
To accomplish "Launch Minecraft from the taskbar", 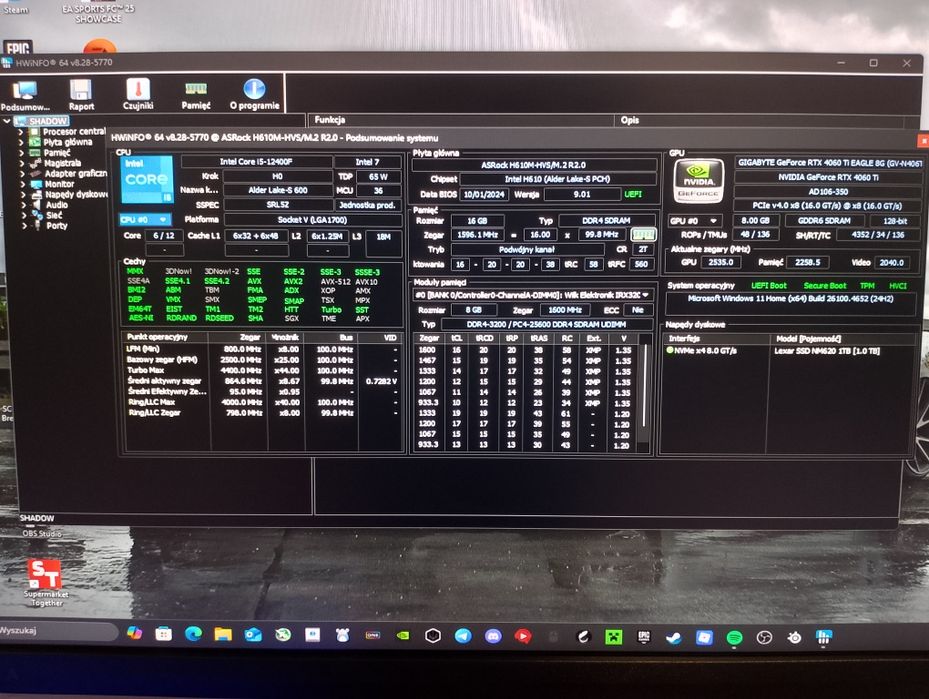I will (613, 637).
